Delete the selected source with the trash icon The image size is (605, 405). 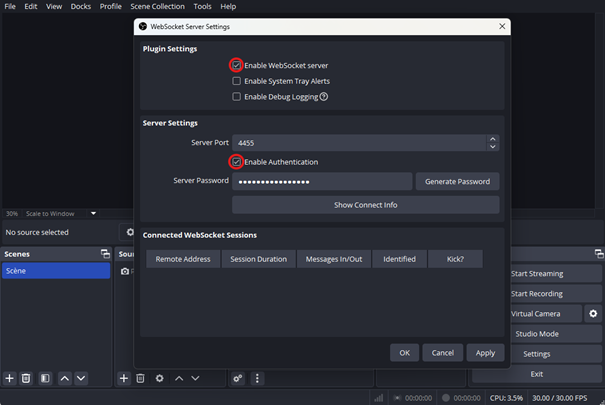pyautogui.click(x=140, y=378)
